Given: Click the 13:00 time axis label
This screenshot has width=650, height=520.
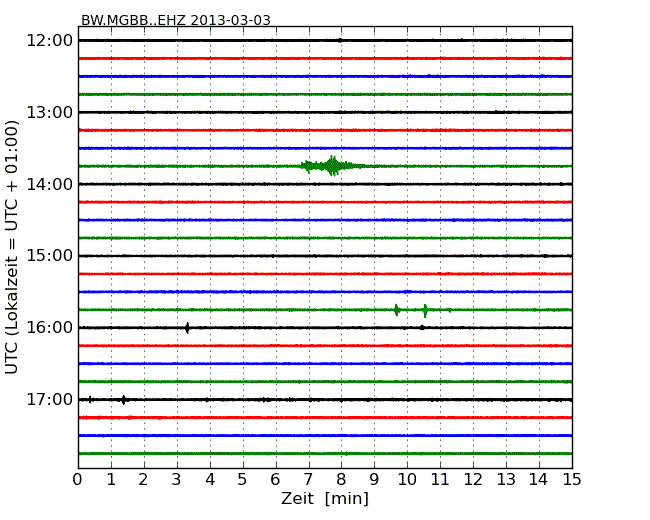Looking at the screenshot, I should (50, 112).
